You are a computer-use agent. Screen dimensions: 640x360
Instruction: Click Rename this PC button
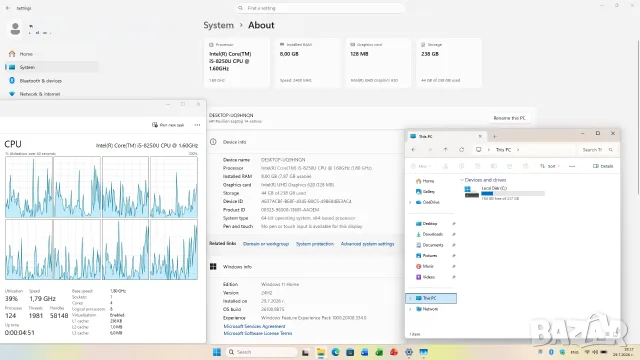(x=509, y=118)
